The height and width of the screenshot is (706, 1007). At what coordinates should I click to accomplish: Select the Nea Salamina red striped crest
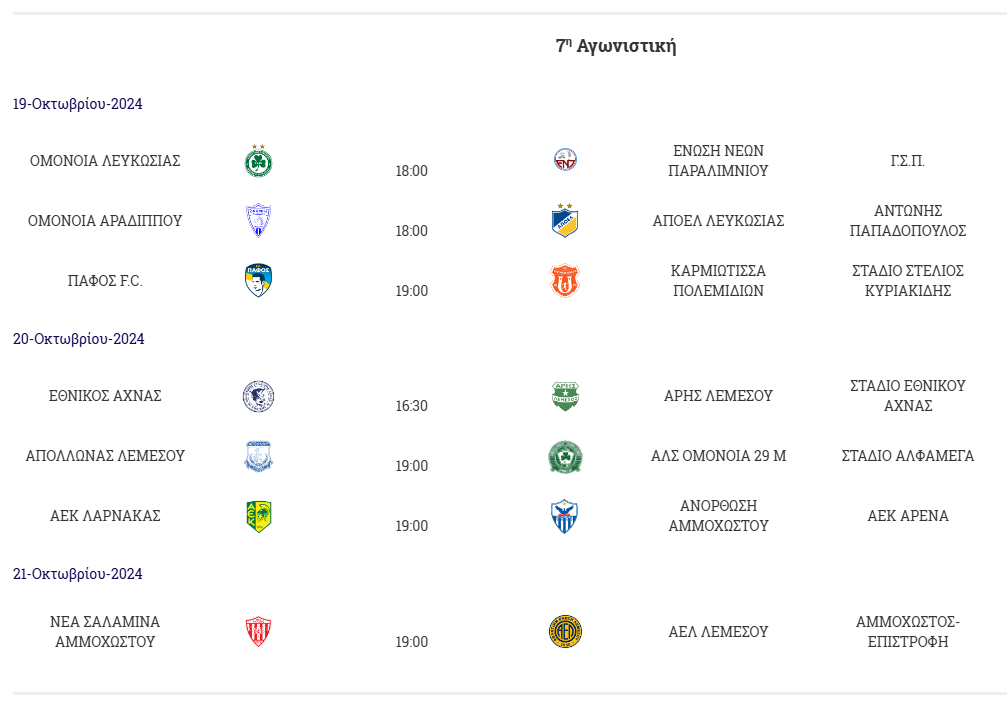(x=258, y=632)
